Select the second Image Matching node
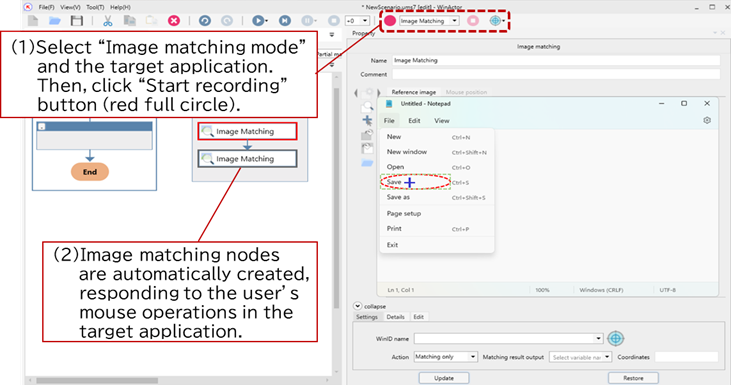 coord(247,158)
